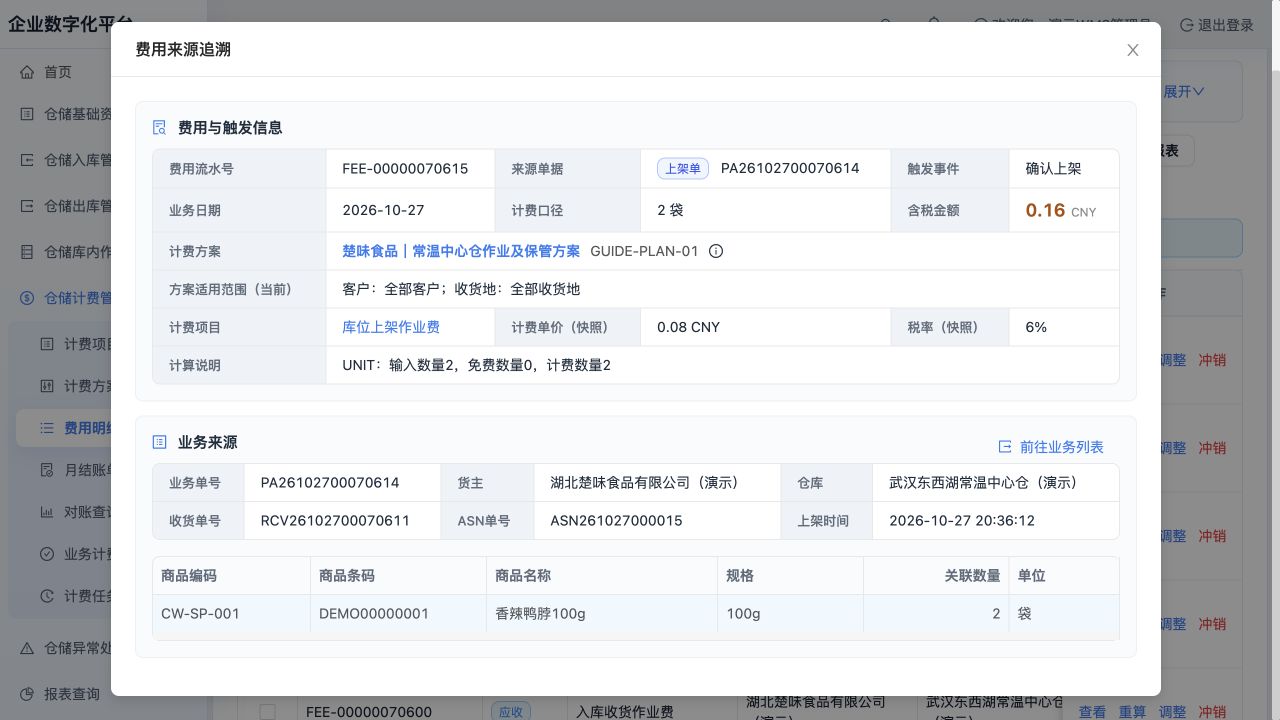Viewport: 1280px width, 720px height.
Task: Click the 仓储基础资料 sidebar icon
Action: 27,114
